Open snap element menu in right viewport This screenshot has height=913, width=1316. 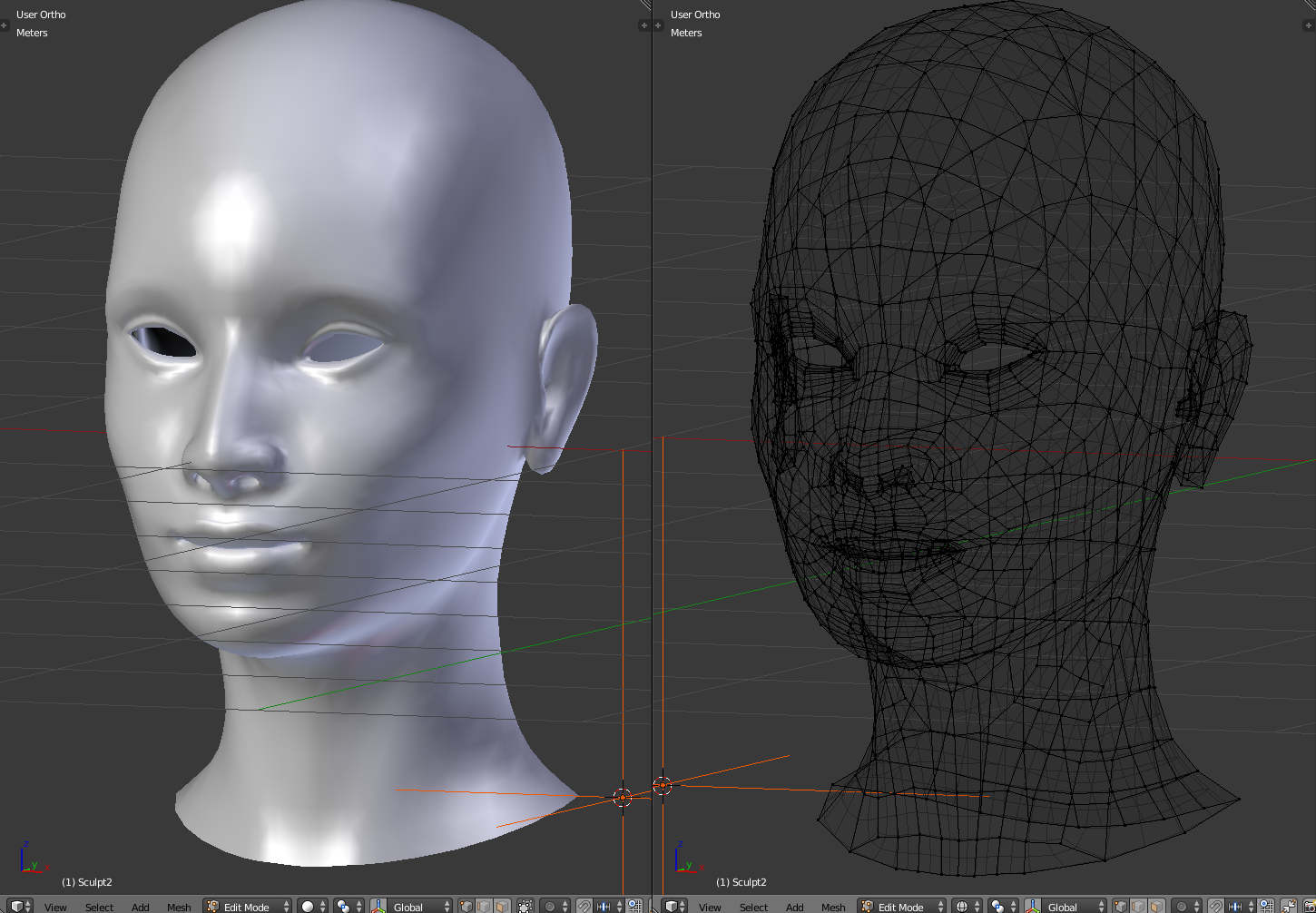pyautogui.click(x=1242, y=906)
